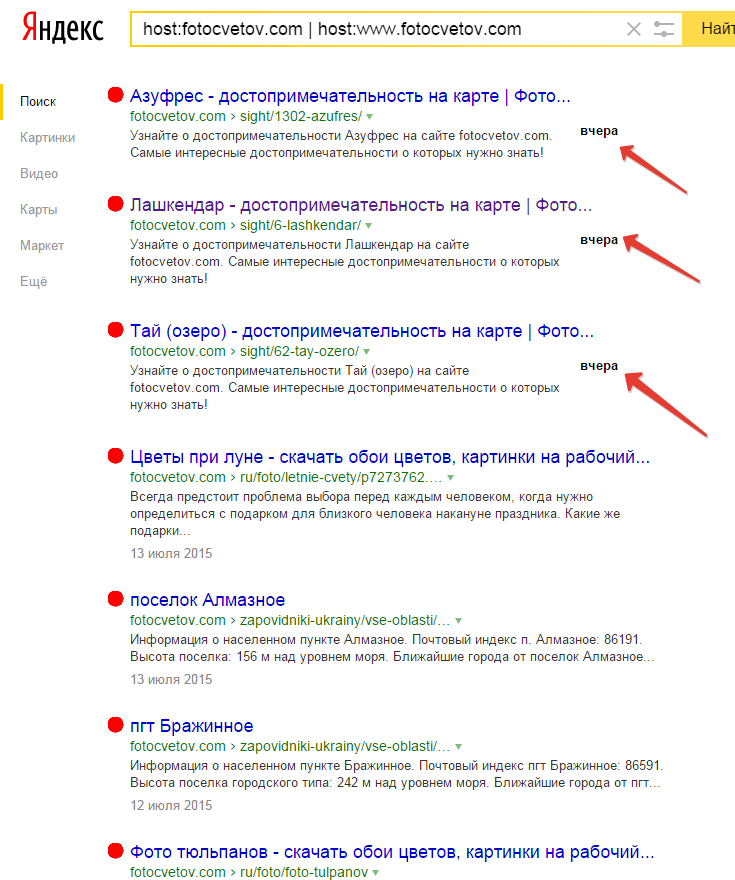This screenshot has height=880, width=735.
Task: Click red favicon next to поселок Алмазное
Action: (x=116, y=599)
